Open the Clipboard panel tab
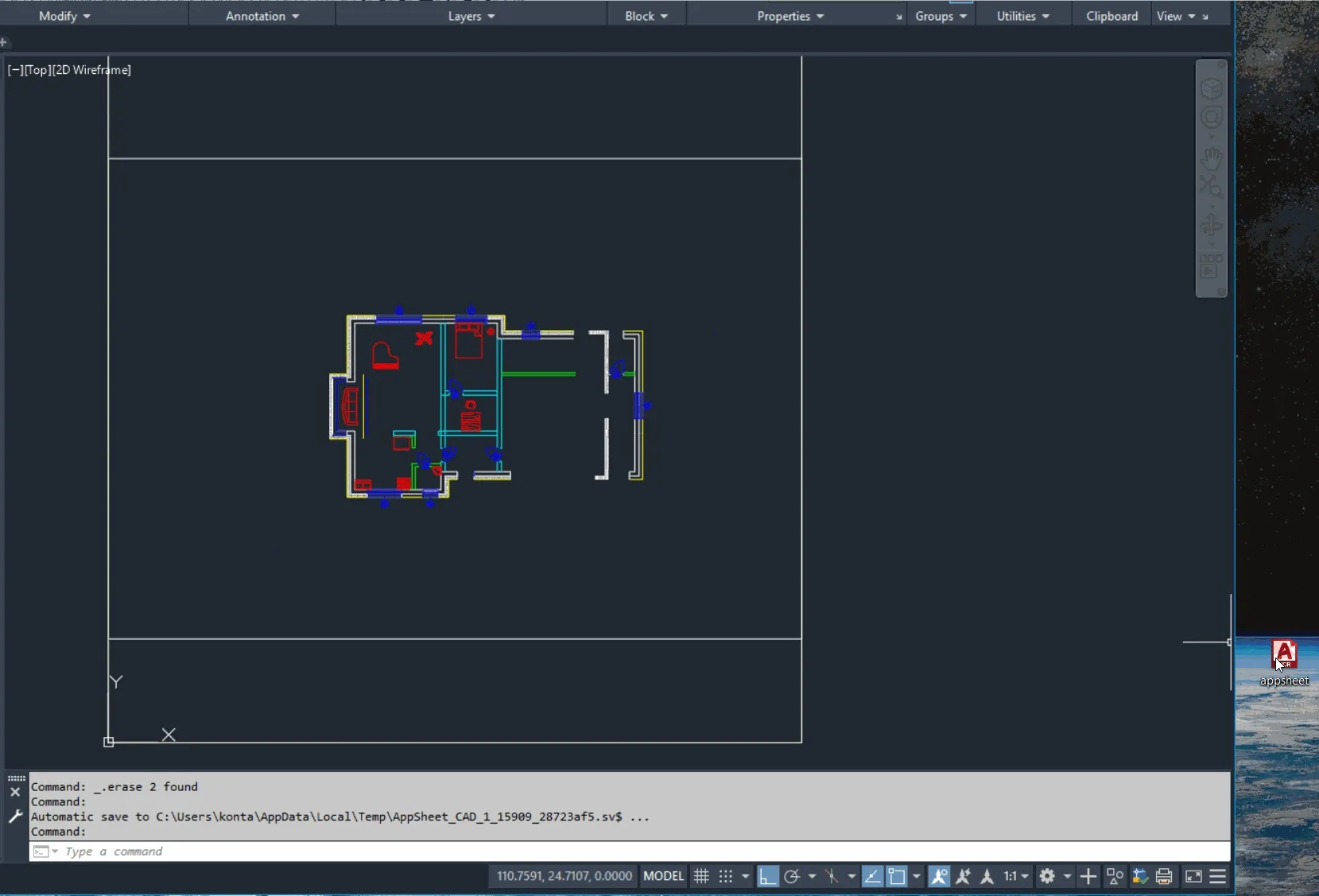The height and width of the screenshot is (896, 1319). (x=1111, y=16)
